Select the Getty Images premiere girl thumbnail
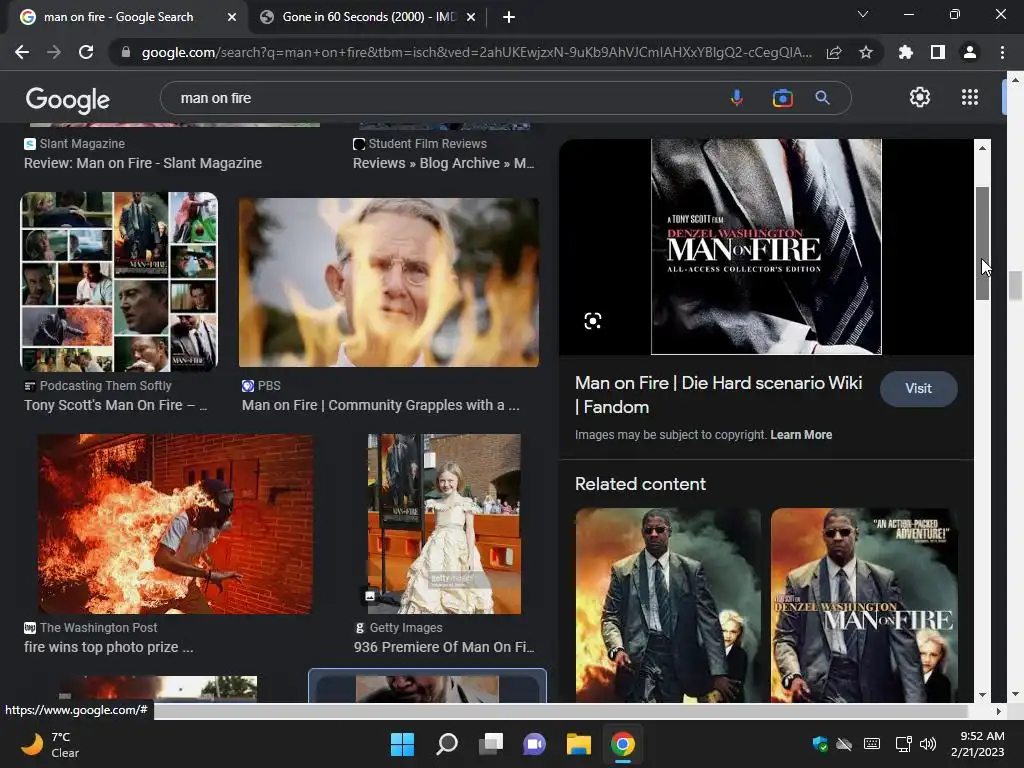 [x=444, y=524]
